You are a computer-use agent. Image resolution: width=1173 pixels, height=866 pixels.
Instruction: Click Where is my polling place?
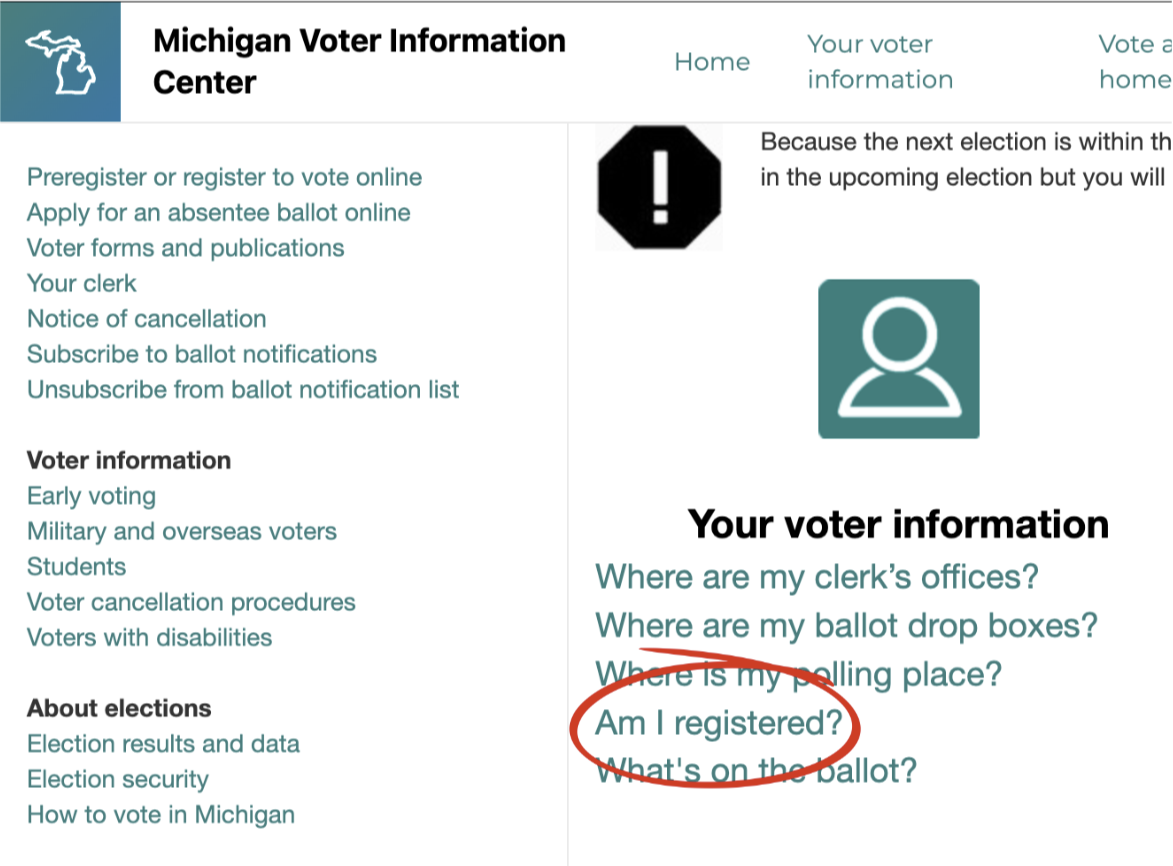click(x=798, y=674)
